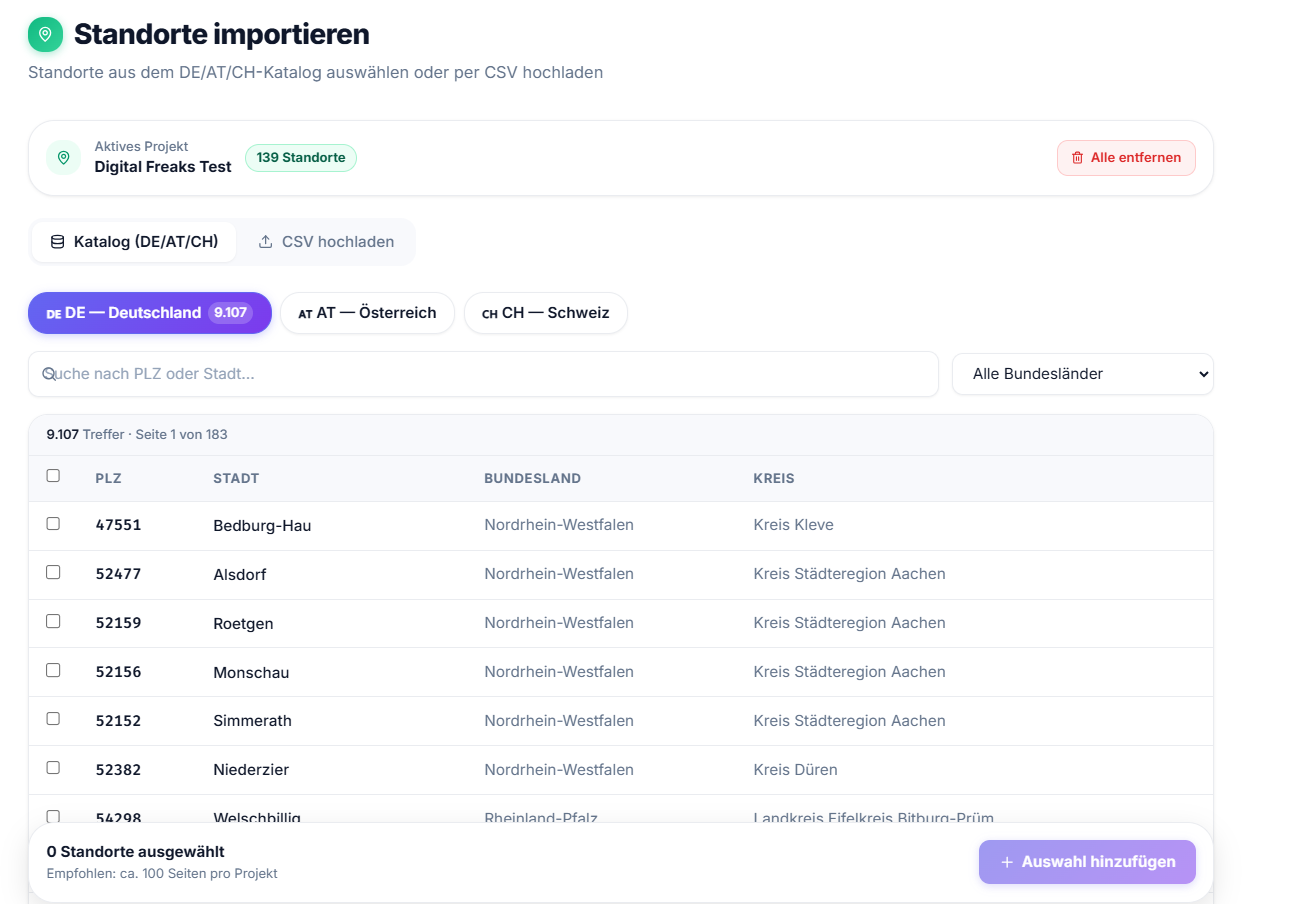Image resolution: width=1291 pixels, height=904 pixels.
Task: Switch to Katalog (DE/AT/CH) tab
Action: (134, 242)
